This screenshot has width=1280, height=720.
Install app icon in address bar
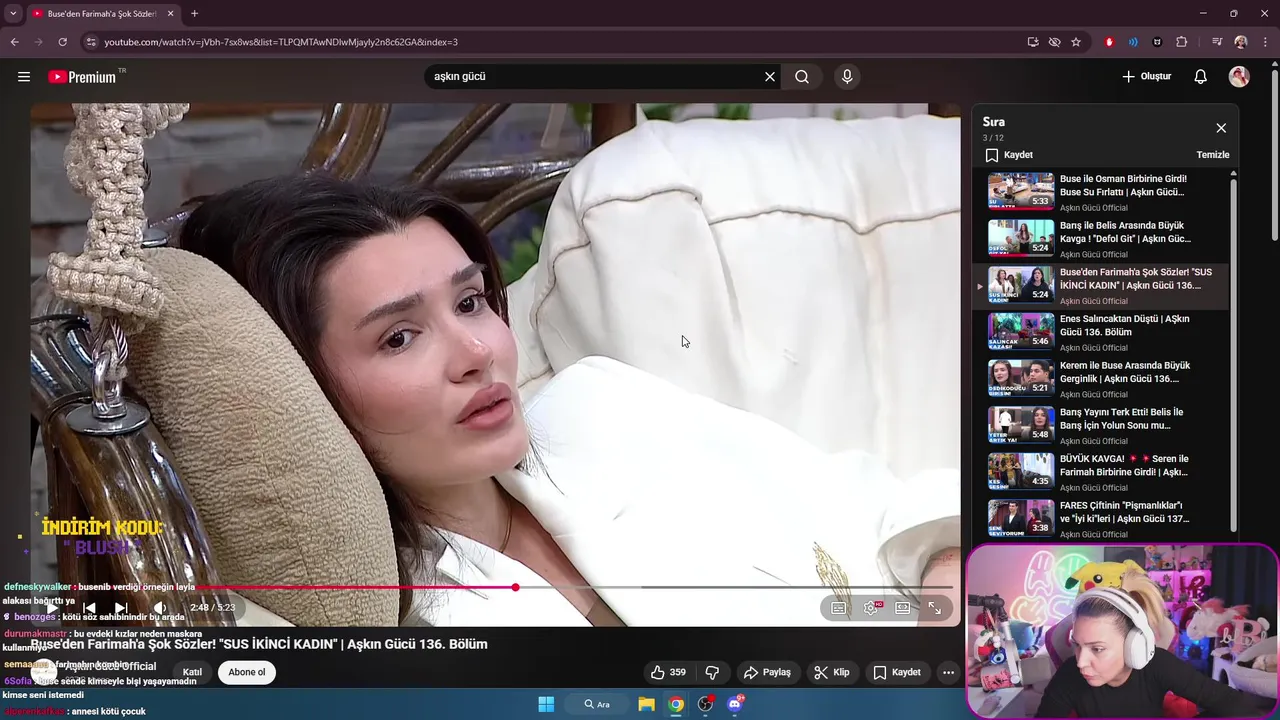1032,42
